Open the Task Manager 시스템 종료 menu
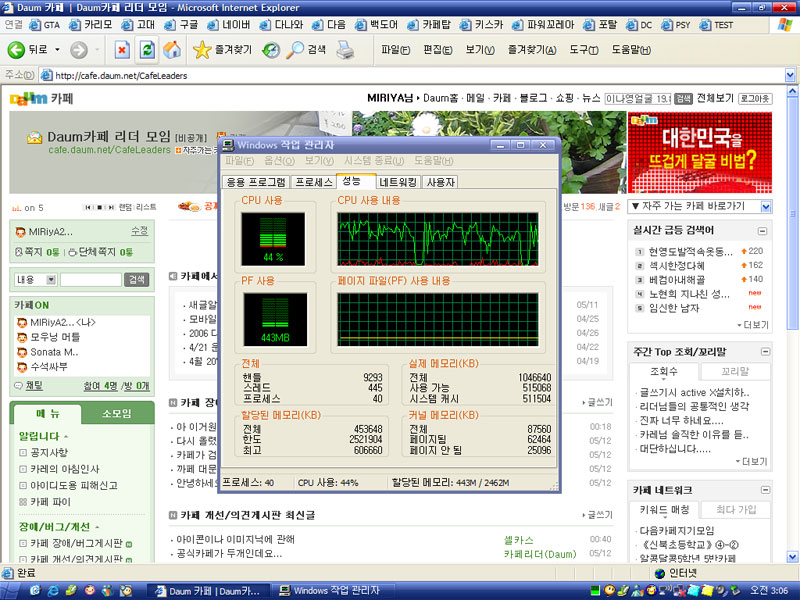 373,161
